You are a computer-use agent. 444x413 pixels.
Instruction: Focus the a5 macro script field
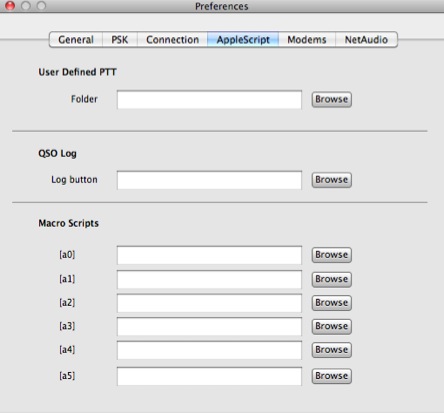[209, 376]
